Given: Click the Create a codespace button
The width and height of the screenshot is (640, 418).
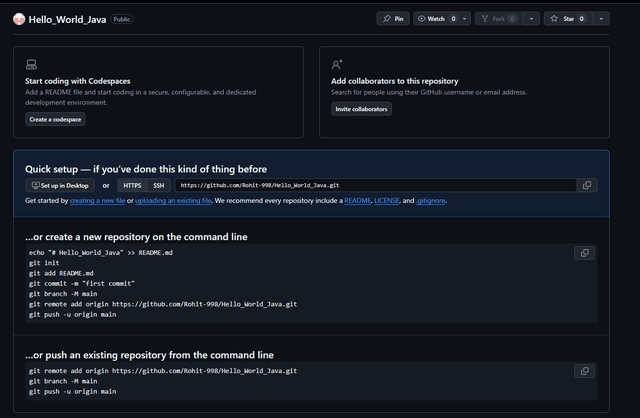Looking at the screenshot, I should click(x=56, y=119).
